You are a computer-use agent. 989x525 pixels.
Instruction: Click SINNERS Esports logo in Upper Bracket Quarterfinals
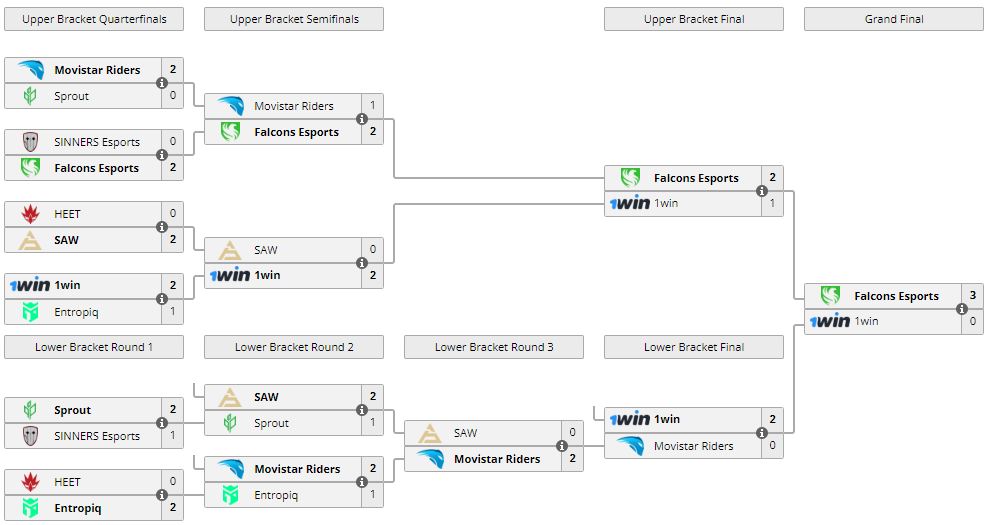[x=30, y=142]
